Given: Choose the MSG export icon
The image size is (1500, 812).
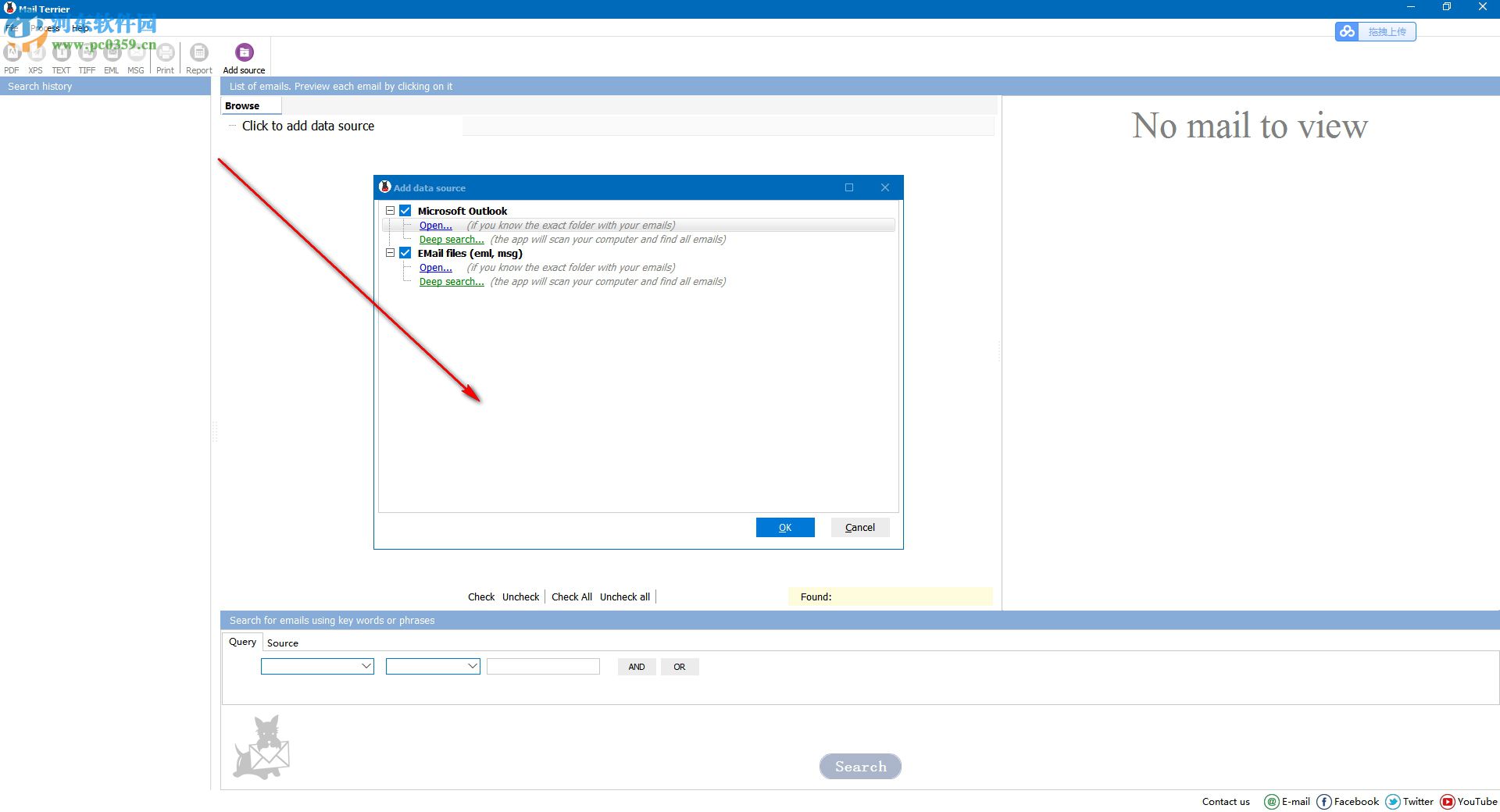Looking at the screenshot, I should (136, 53).
